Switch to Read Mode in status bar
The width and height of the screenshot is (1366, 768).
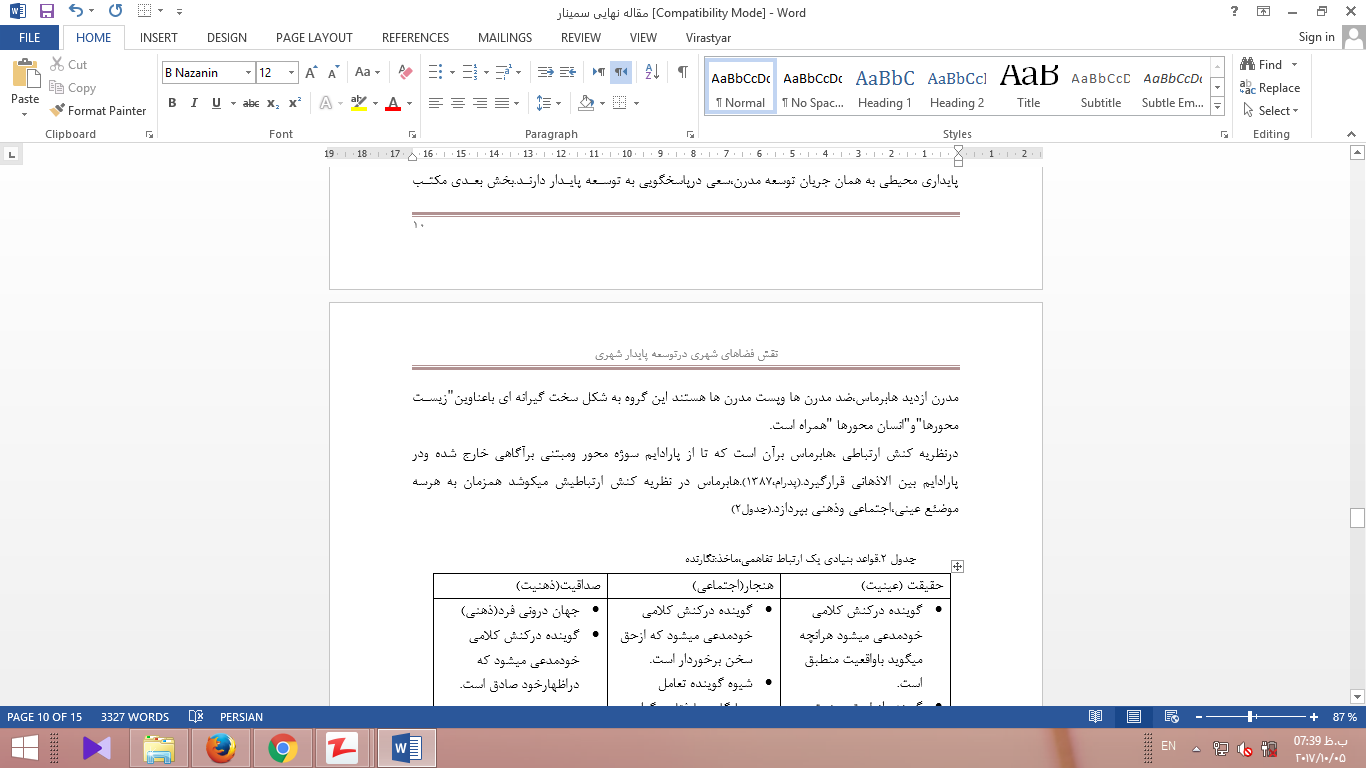point(1096,717)
